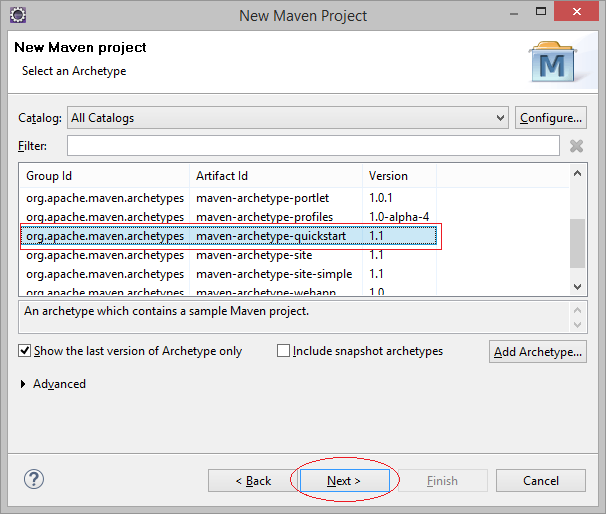The height and width of the screenshot is (514, 606).
Task: Click the archetype list scroll up arrow
Action: coord(577,173)
